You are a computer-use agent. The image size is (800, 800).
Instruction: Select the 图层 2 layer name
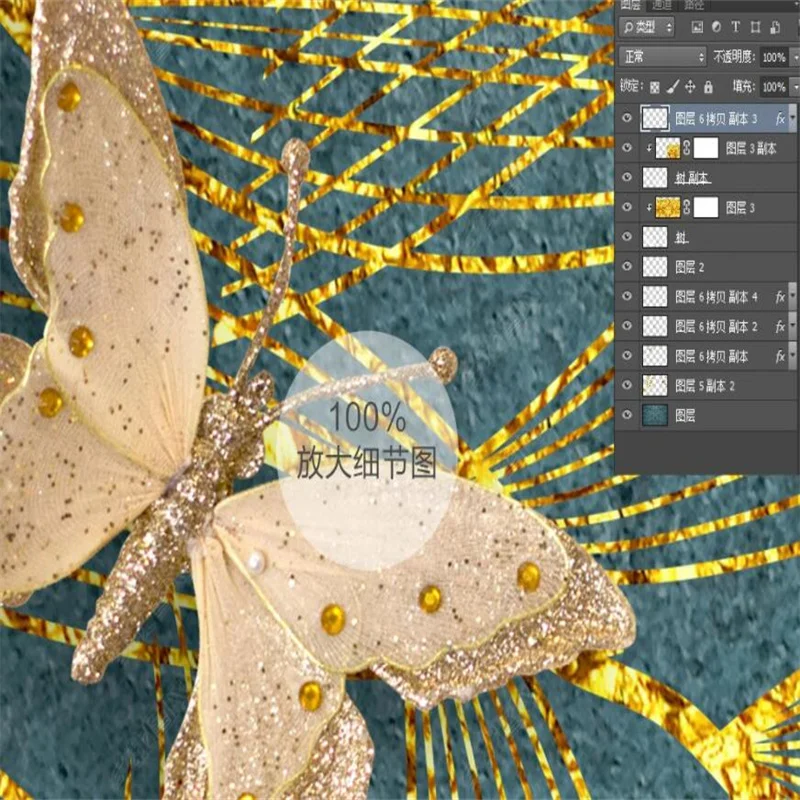coord(689,267)
